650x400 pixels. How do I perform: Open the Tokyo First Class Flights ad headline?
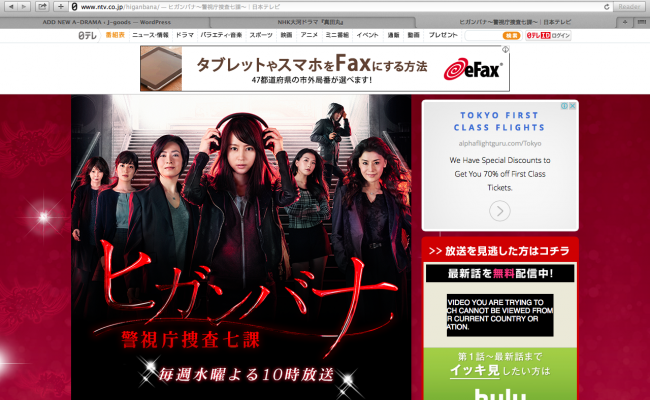pyautogui.click(x=499, y=121)
